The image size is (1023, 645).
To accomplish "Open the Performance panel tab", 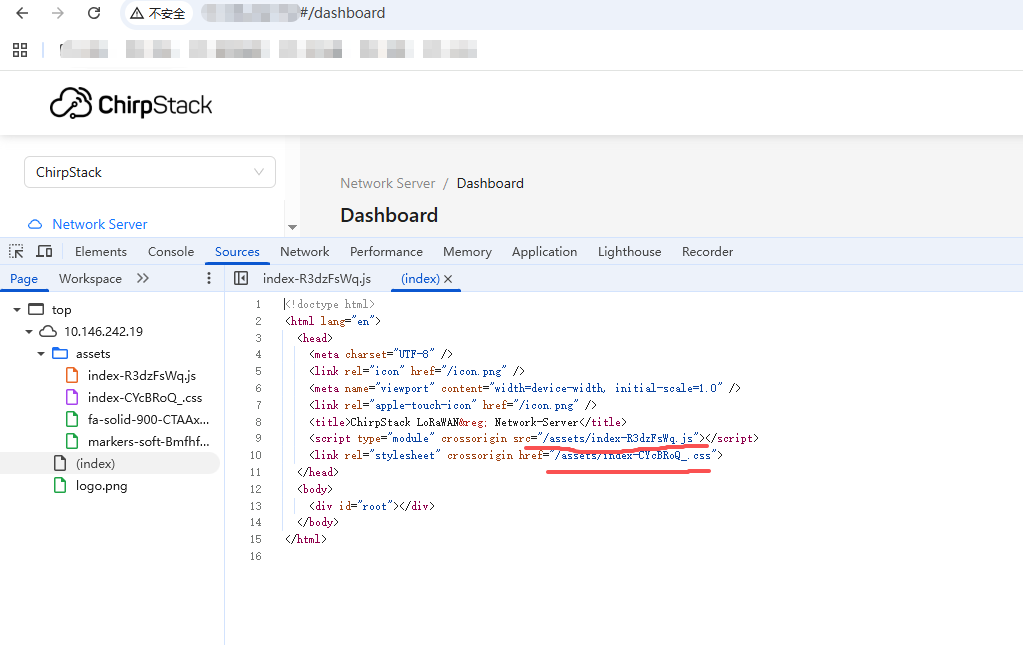I will [386, 252].
